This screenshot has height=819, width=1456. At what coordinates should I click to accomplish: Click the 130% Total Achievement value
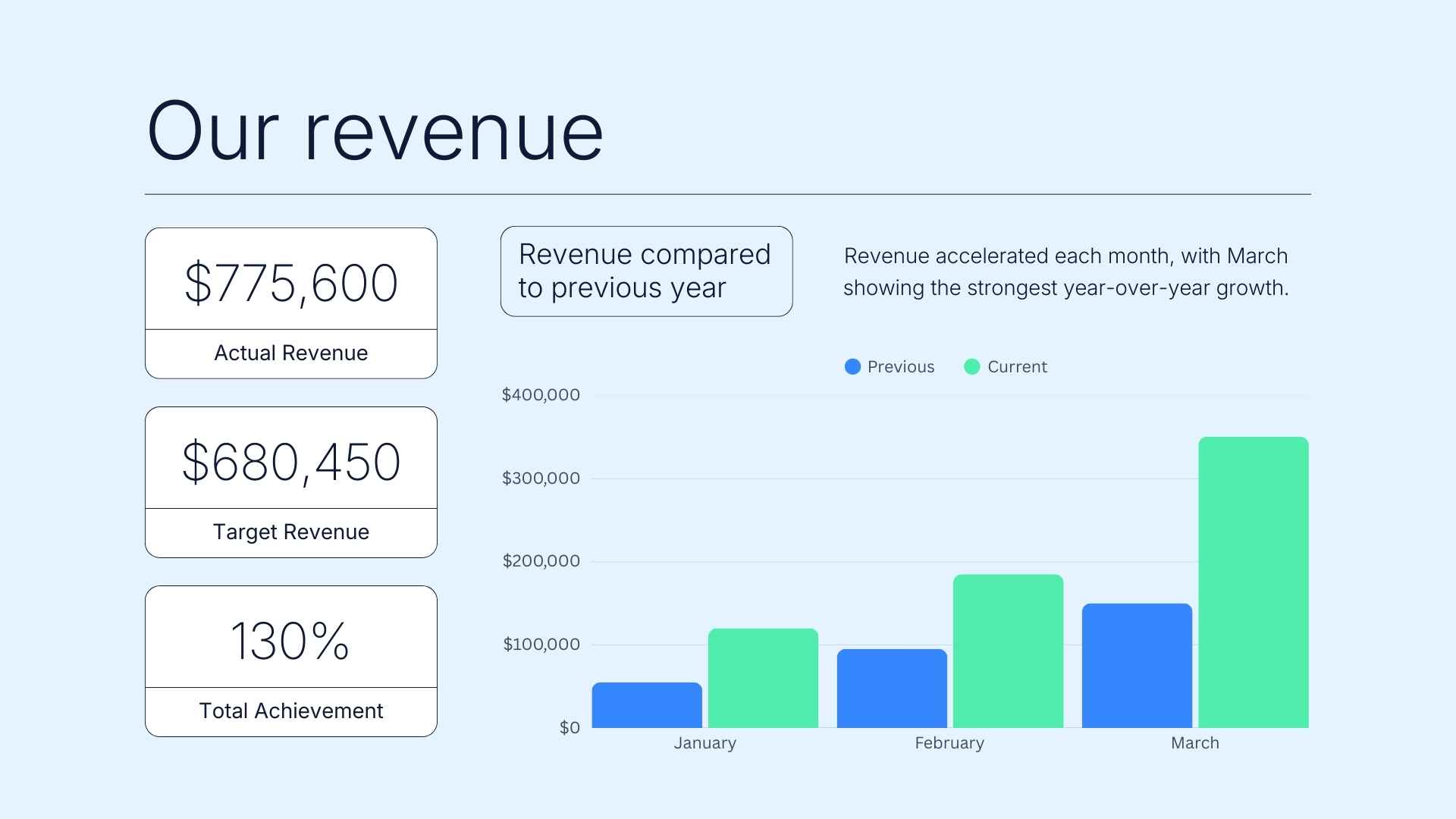pos(290,642)
